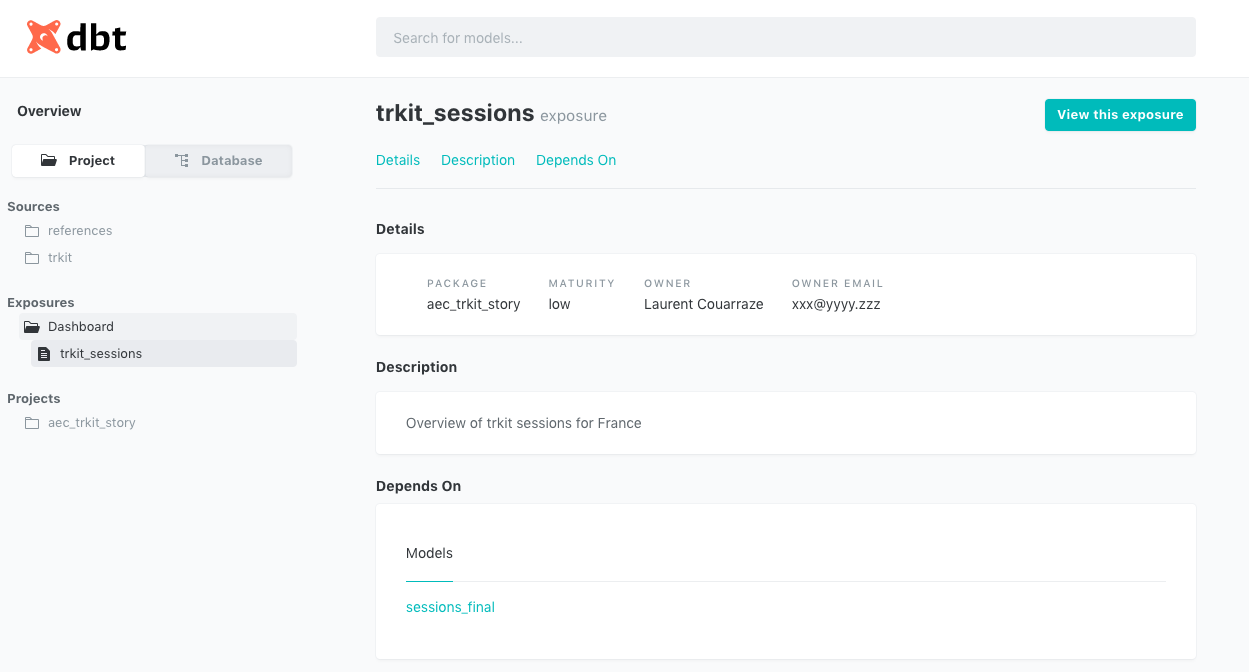
Task: Select trkit_sessions in the sidebar tree
Action: (101, 354)
